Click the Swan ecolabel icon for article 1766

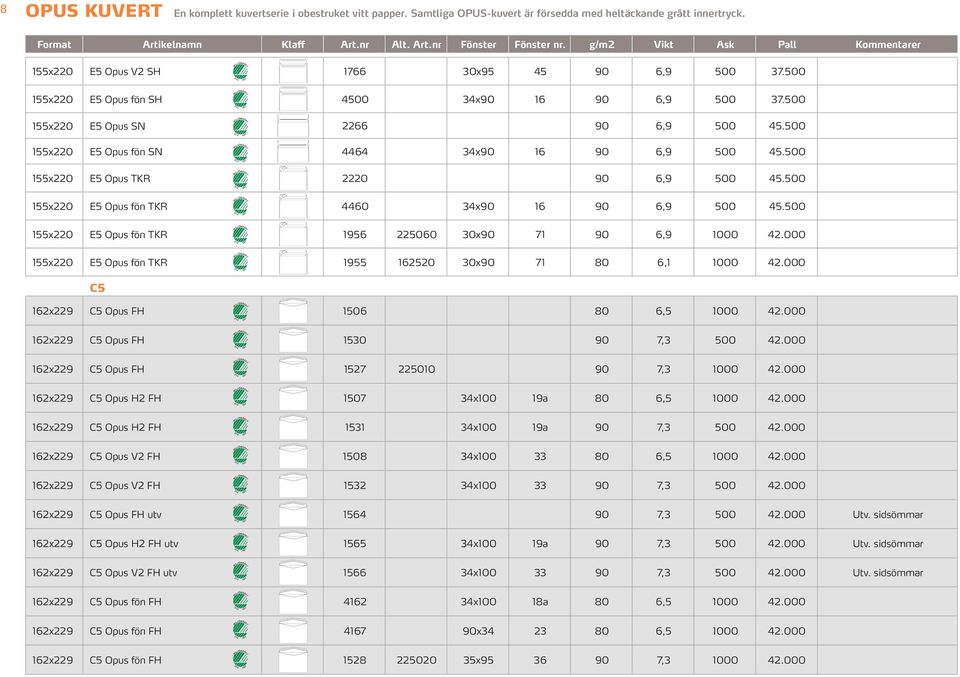pos(240,72)
